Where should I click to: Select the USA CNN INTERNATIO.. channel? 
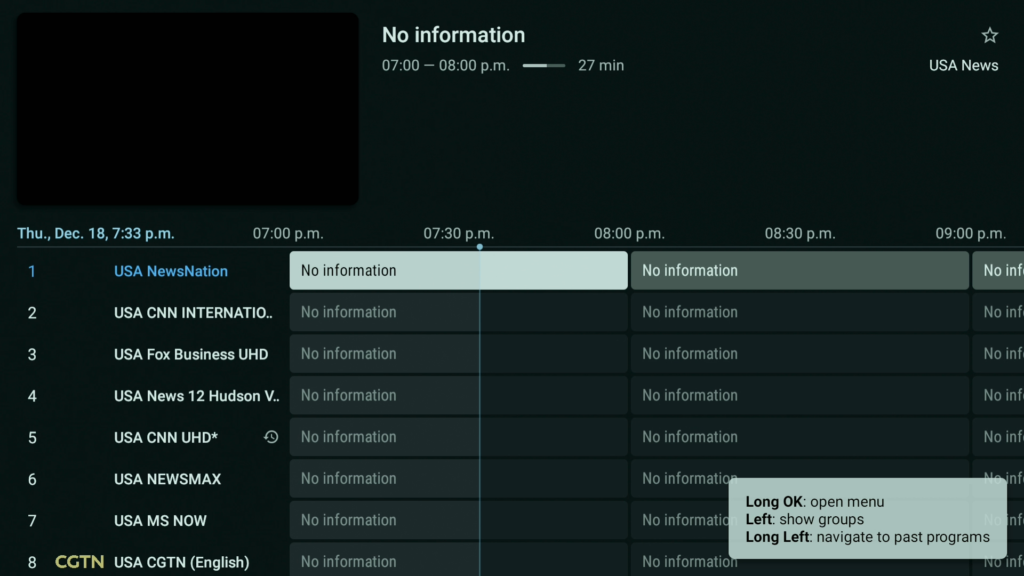coord(193,313)
